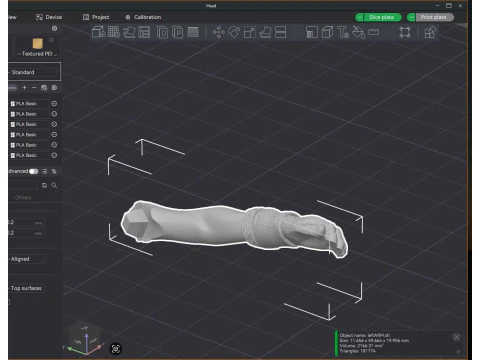Click the Assembly view icon
Screen dimensions: 480x360
tap(405, 32)
